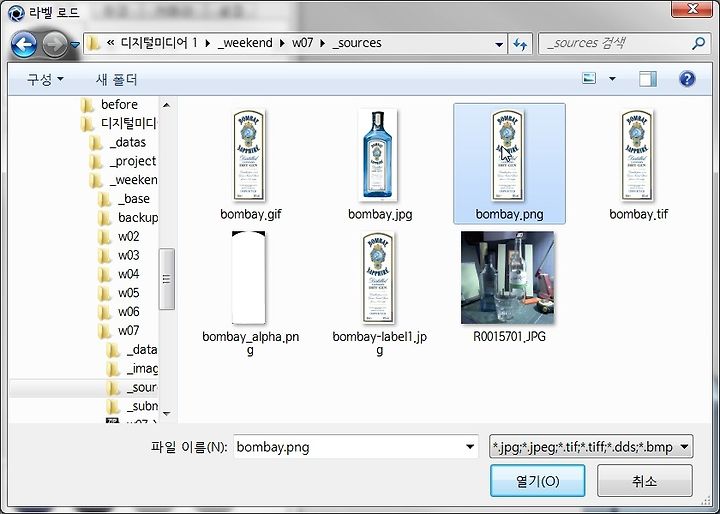Open the w06 folder in tree

click(x=118, y=312)
